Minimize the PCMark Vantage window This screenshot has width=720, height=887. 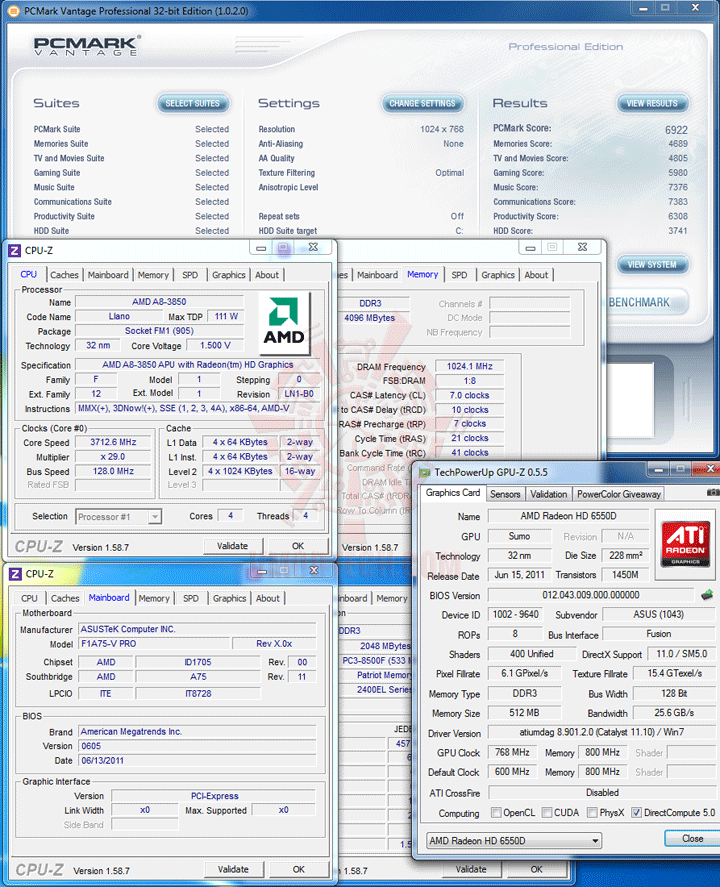point(644,8)
